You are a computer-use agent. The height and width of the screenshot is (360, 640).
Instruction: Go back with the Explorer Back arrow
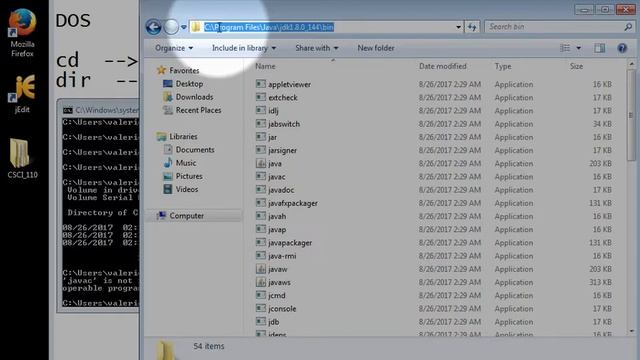[153, 27]
